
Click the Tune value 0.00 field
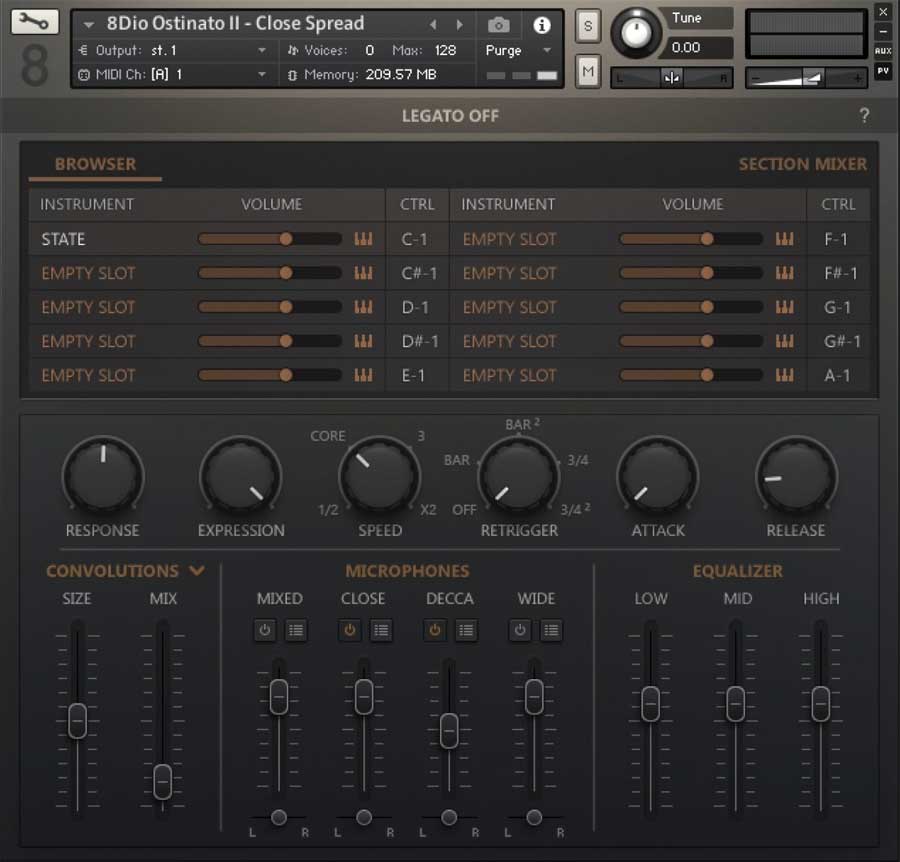click(697, 48)
